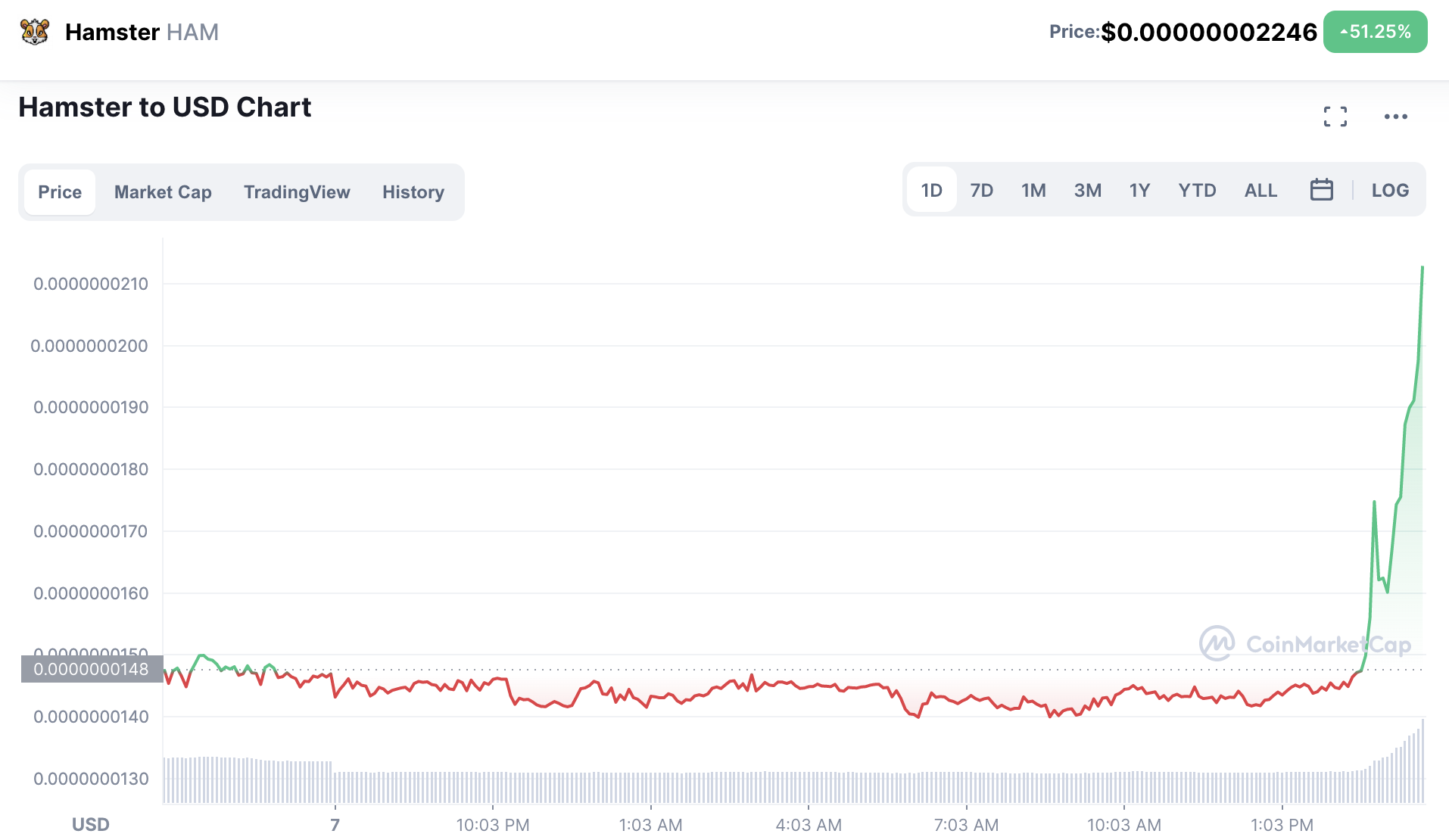
Task: Click the 0.0000000140 y-axis label
Action: (91, 717)
